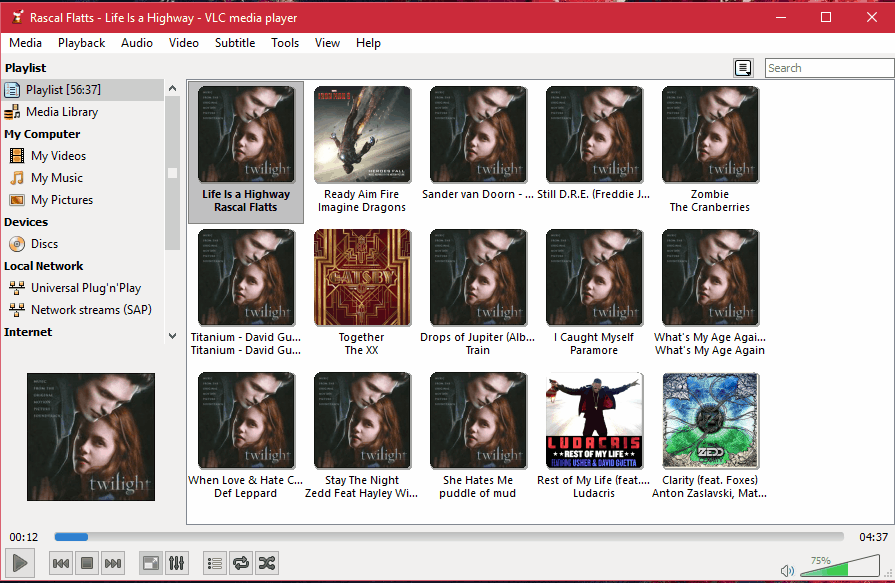Select She Hates Me thumbnail
Image resolution: width=895 pixels, height=583 pixels.
click(478, 421)
